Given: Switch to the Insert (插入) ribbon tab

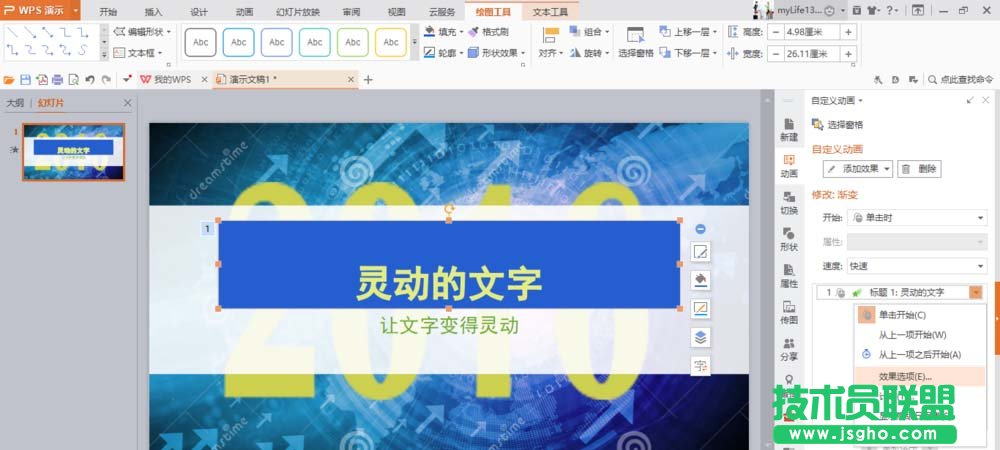Looking at the screenshot, I should [154, 12].
